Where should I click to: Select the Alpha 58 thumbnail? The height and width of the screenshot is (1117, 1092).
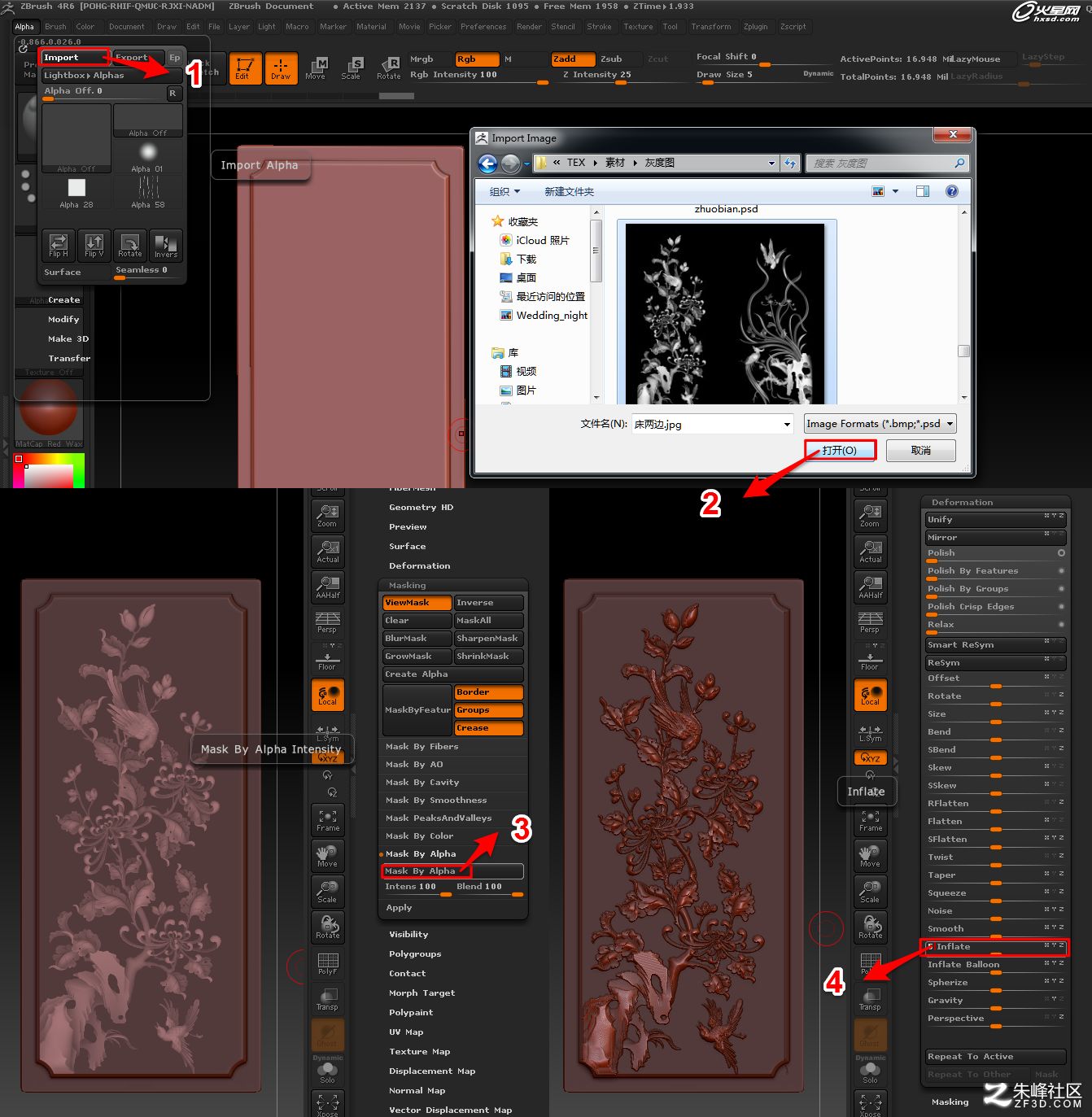pyautogui.click(x=148, y=193)
